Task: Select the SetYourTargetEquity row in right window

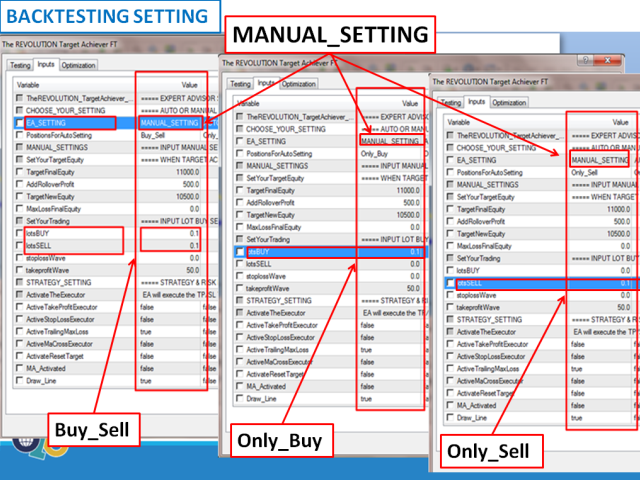Action: click(x=541, y=197)
